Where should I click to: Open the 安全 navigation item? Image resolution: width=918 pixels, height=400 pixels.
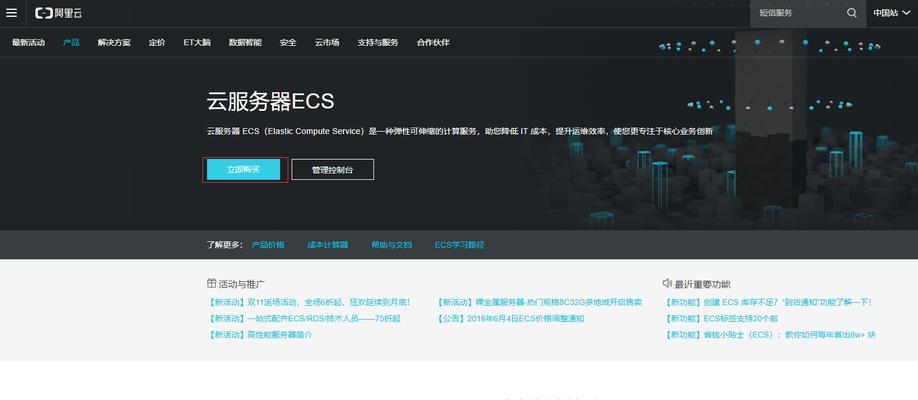coord(288,43)
